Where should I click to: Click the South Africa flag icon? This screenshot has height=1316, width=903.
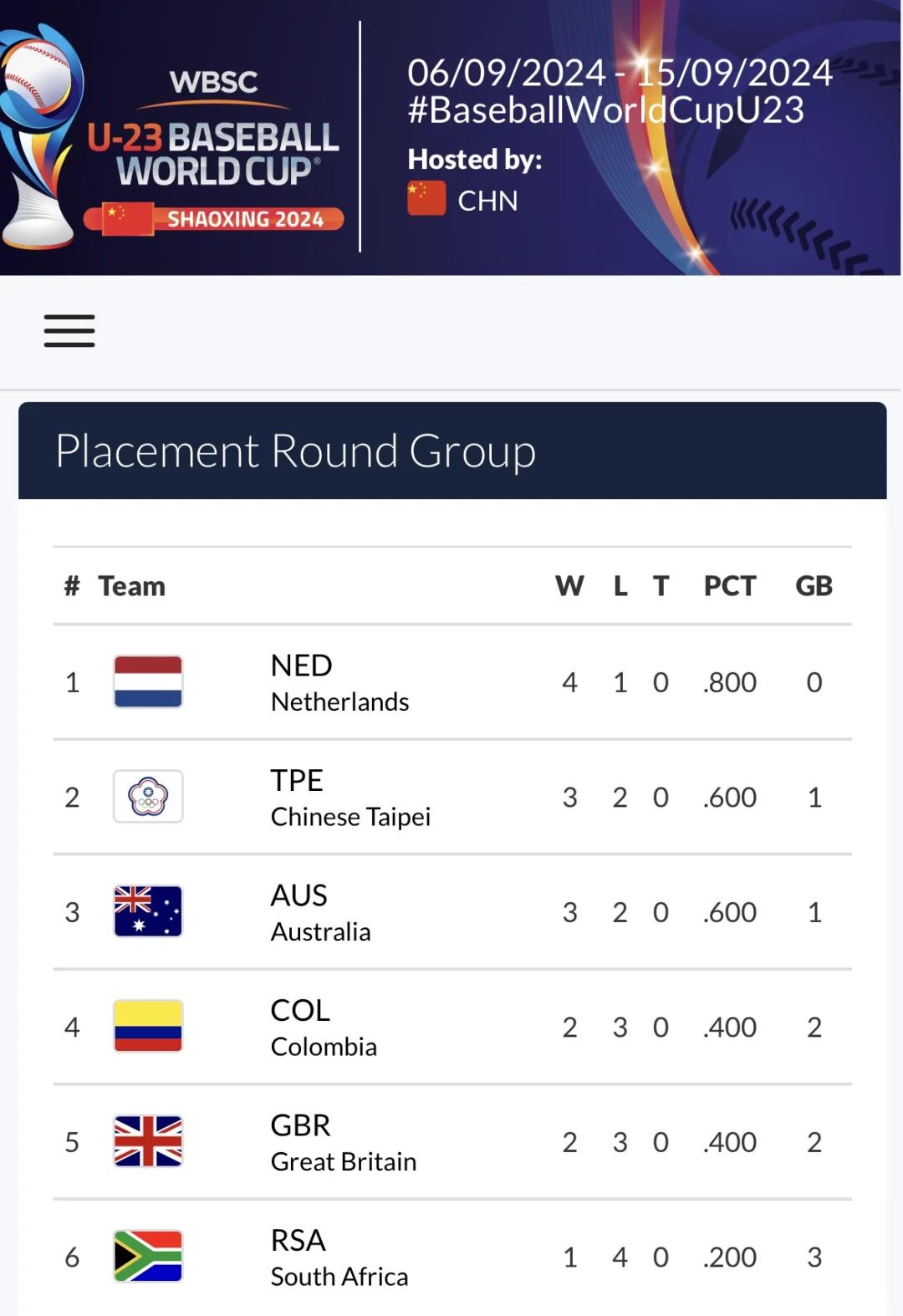pyautogui.click(x=148, y=1256)
